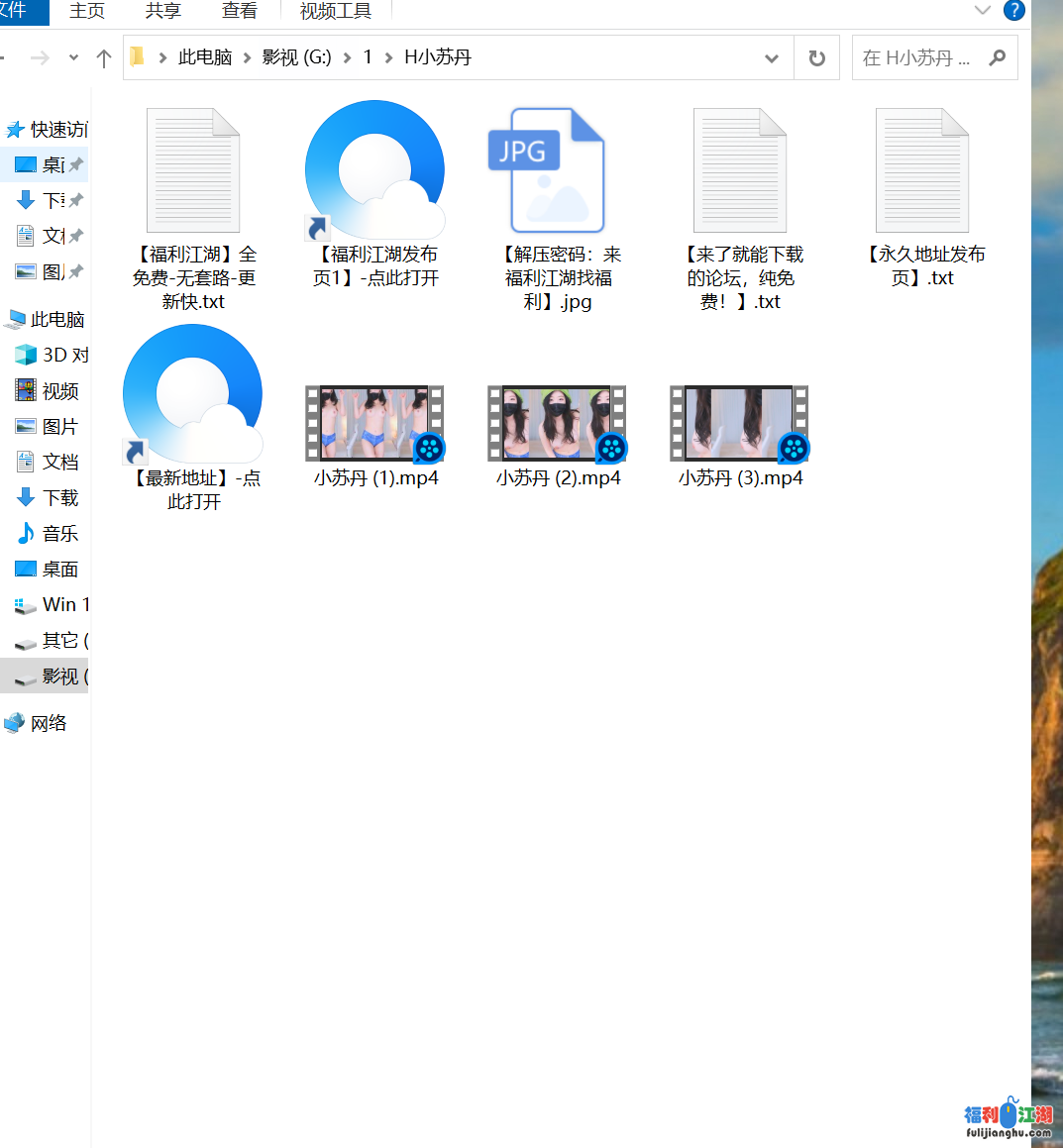This screenshot has height=1148, width=1063.
Task: Open the Help question mark icon
Action: point(1013,11)
